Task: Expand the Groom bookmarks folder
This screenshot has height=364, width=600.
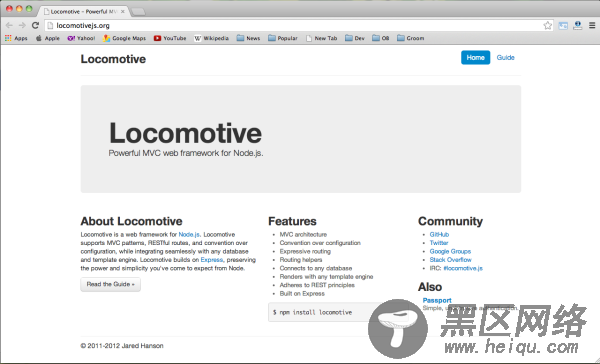Action: 411,38
